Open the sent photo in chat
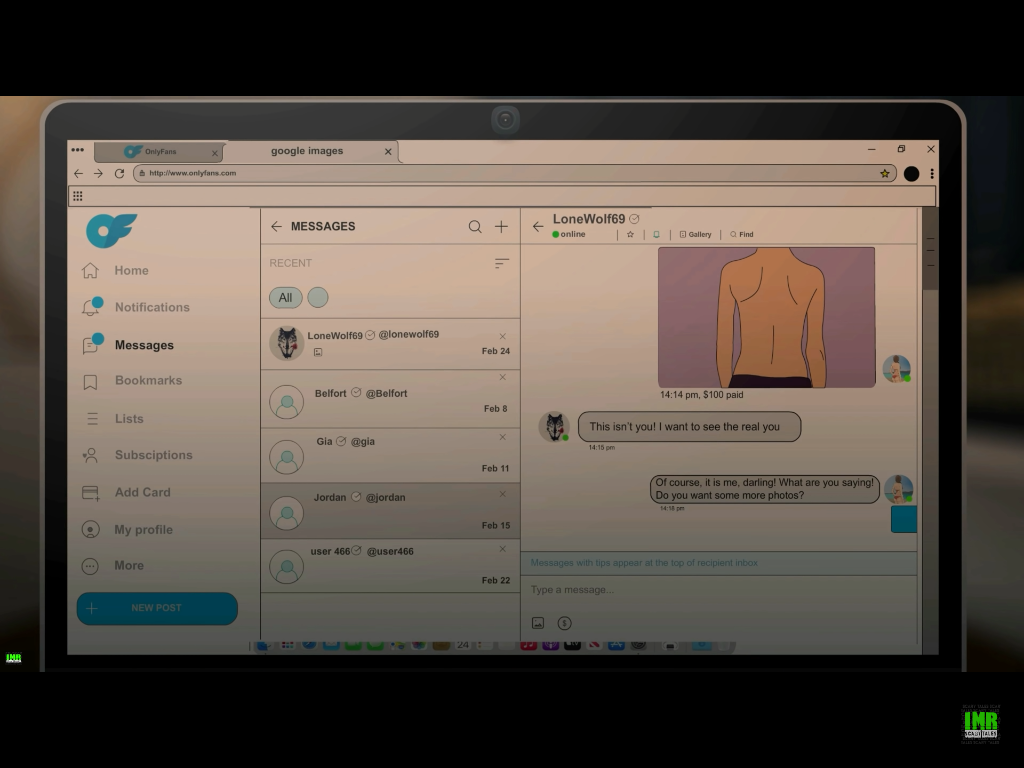 tap(766, 317)
